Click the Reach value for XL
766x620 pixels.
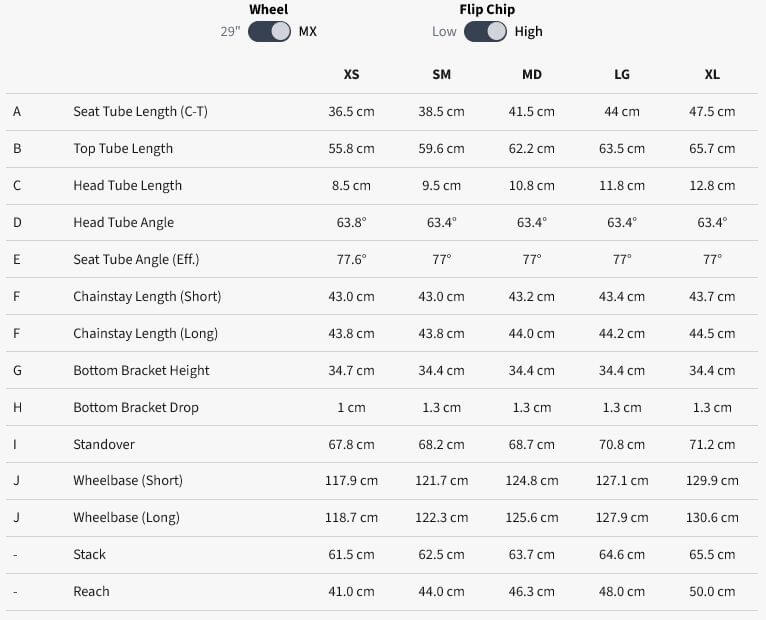[x=712, y=591]
